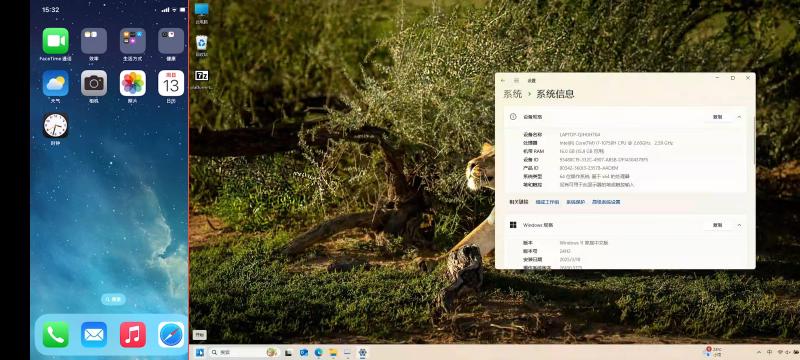Open Safari browser in dock
Viewport: 800px width, 360px height.
[171, 335]
